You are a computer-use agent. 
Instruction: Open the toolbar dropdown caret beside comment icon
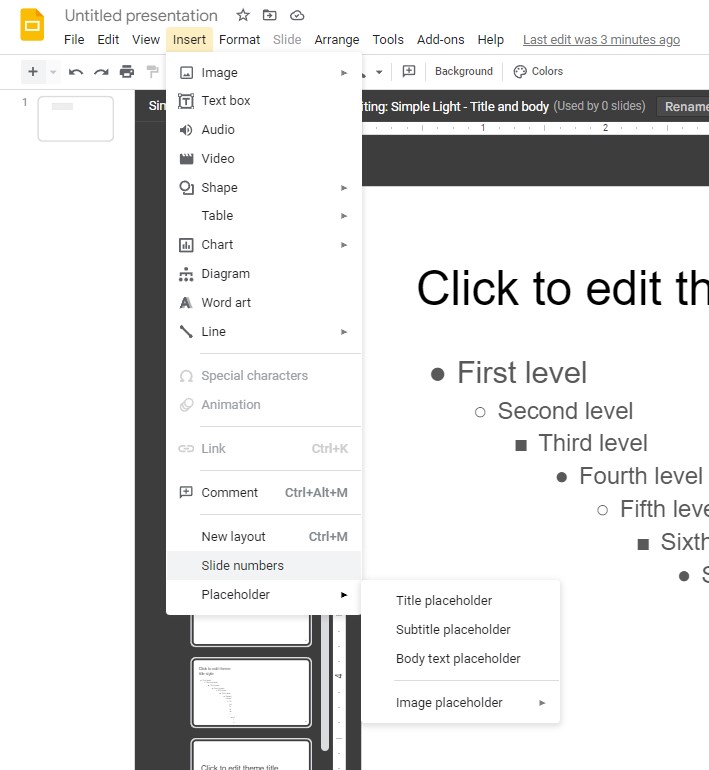379,72
